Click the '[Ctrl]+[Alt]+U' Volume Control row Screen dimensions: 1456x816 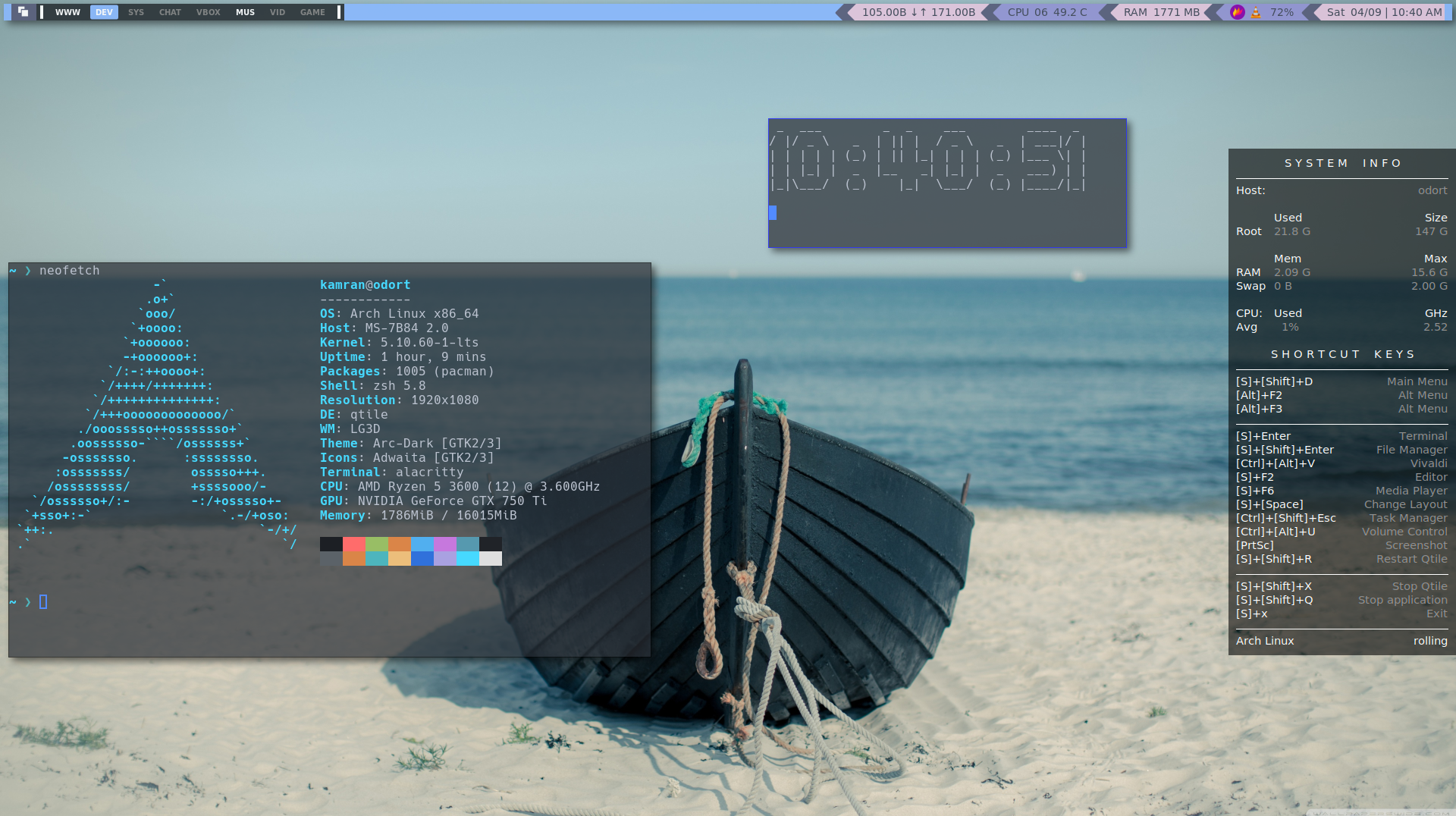[x=1341, y=532]
